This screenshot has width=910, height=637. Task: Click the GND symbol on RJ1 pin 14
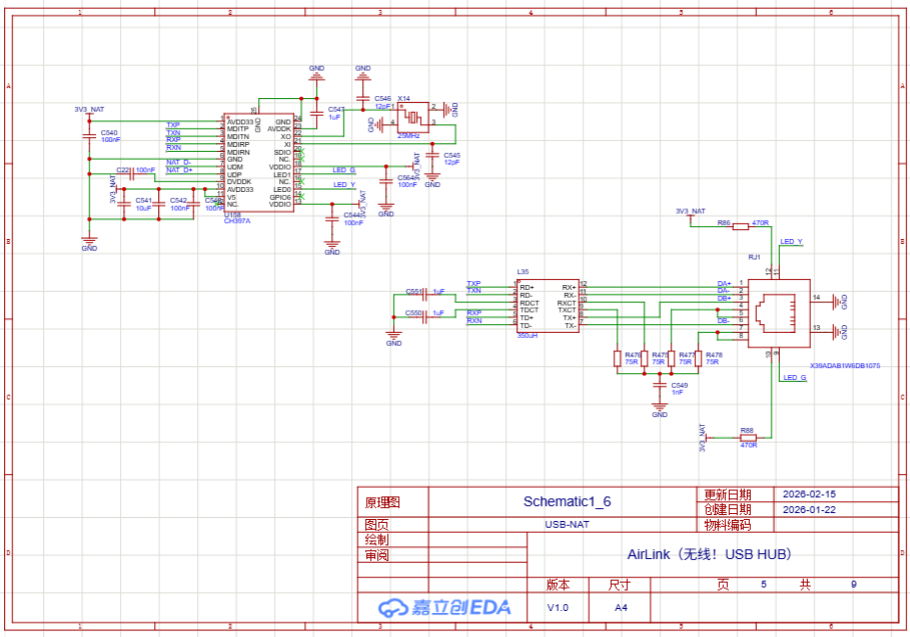pos(840,302)
